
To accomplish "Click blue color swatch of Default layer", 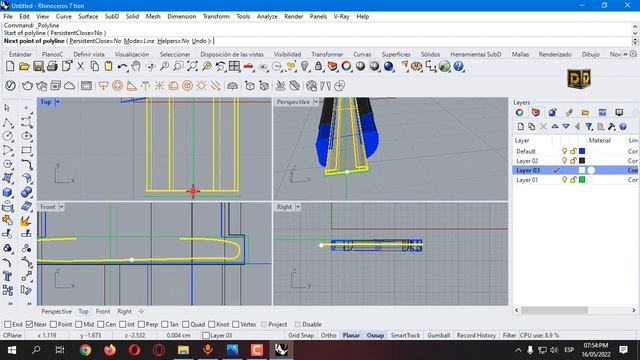I will pyautogui.click(x=582, y=151).
